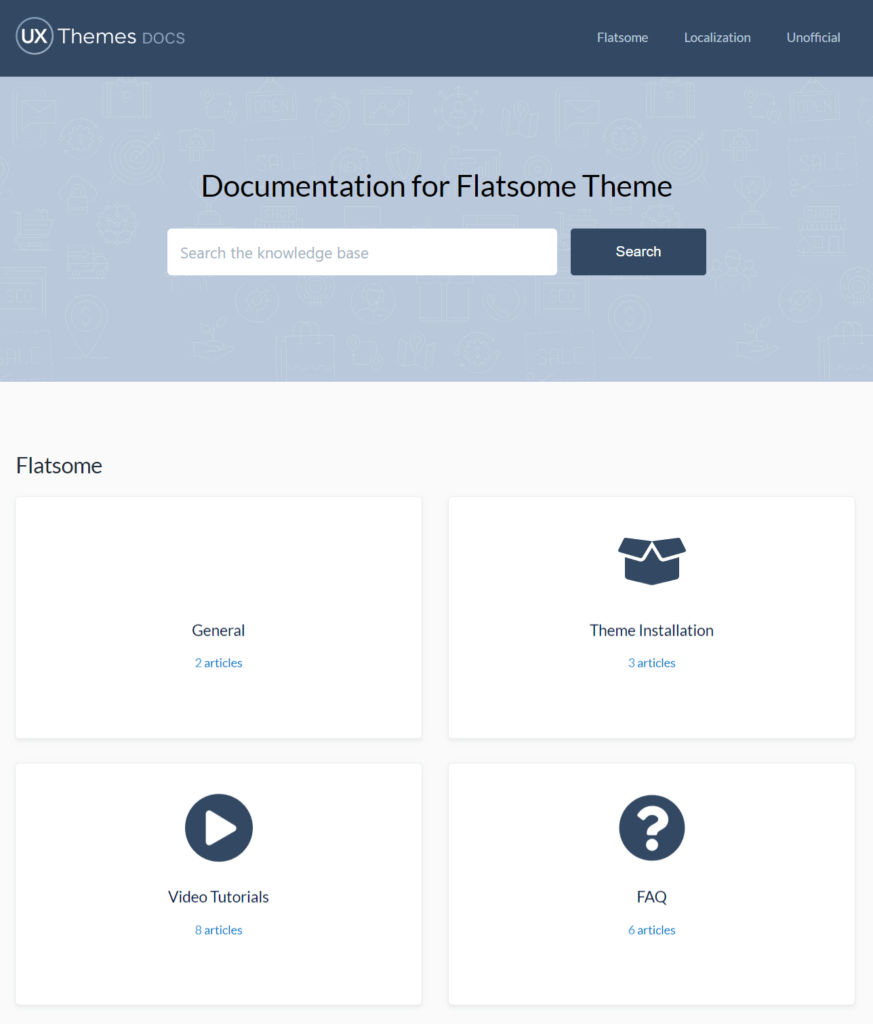Click the Themes DOCS wordmark text
873x1024 pixels.
[121, 37]
